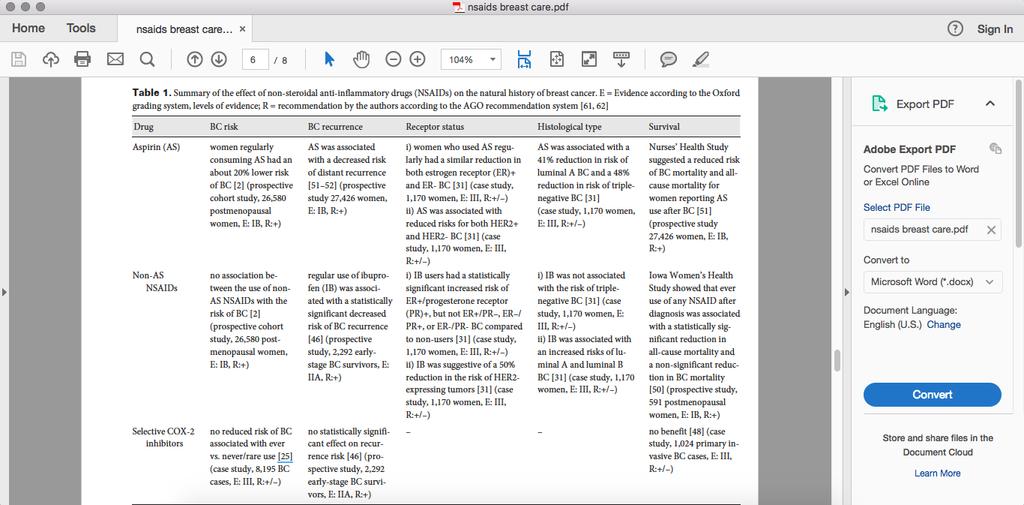Click the Export PDF panel icon
The width and height of the screenshot is (1024, 505).
click(880, 104)
